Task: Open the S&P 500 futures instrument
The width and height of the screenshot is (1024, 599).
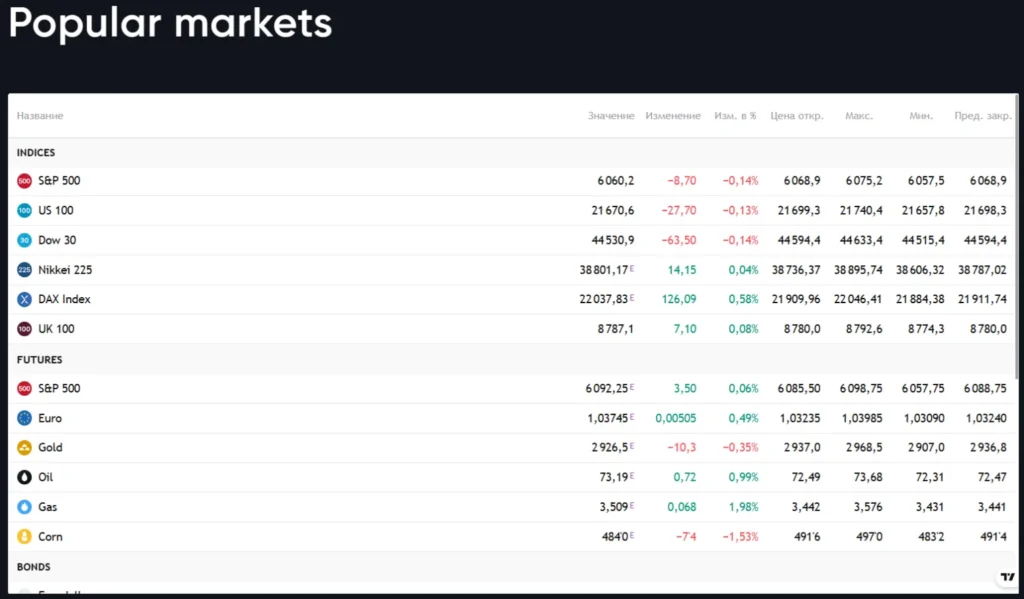Action: (60, 388)
